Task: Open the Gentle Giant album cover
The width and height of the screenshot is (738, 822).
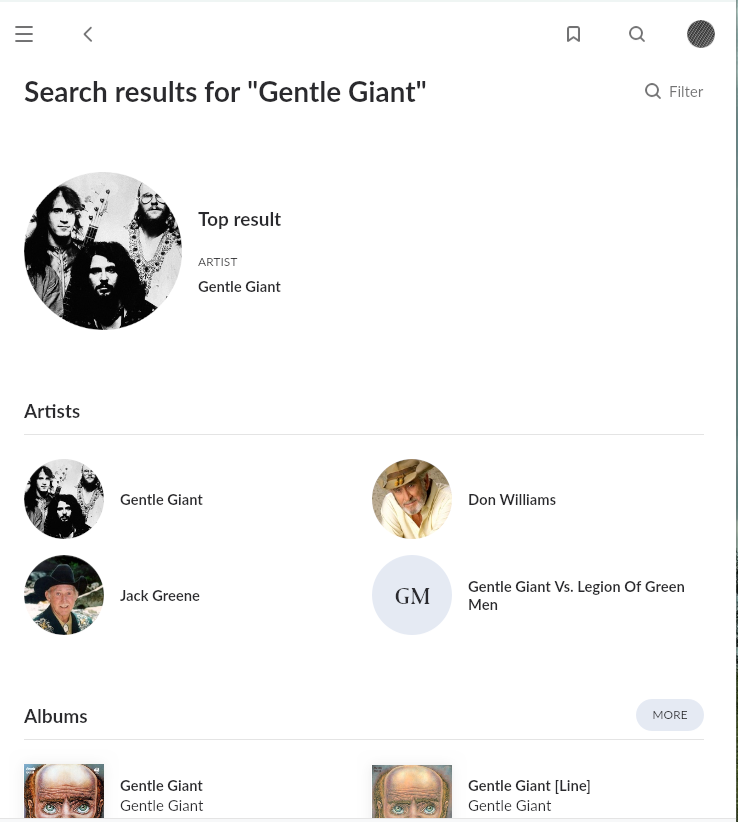Action: 64,791
